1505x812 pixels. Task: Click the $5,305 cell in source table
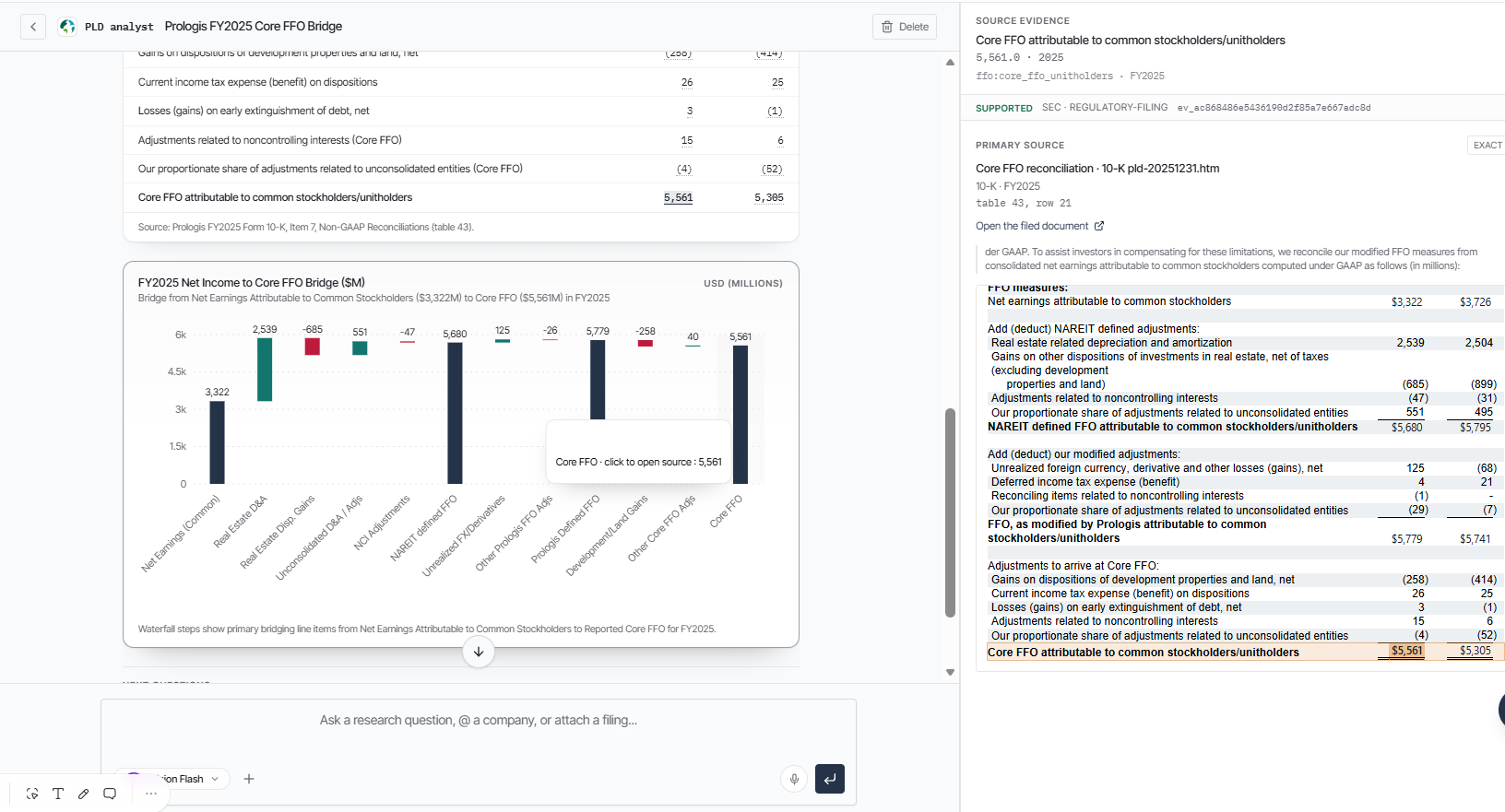point(1475,651)
